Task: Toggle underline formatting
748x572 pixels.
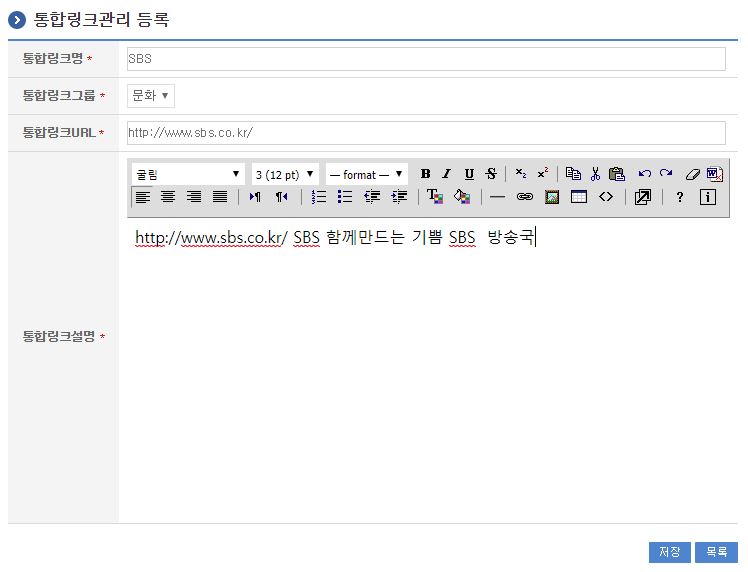Action: (469, 174)
